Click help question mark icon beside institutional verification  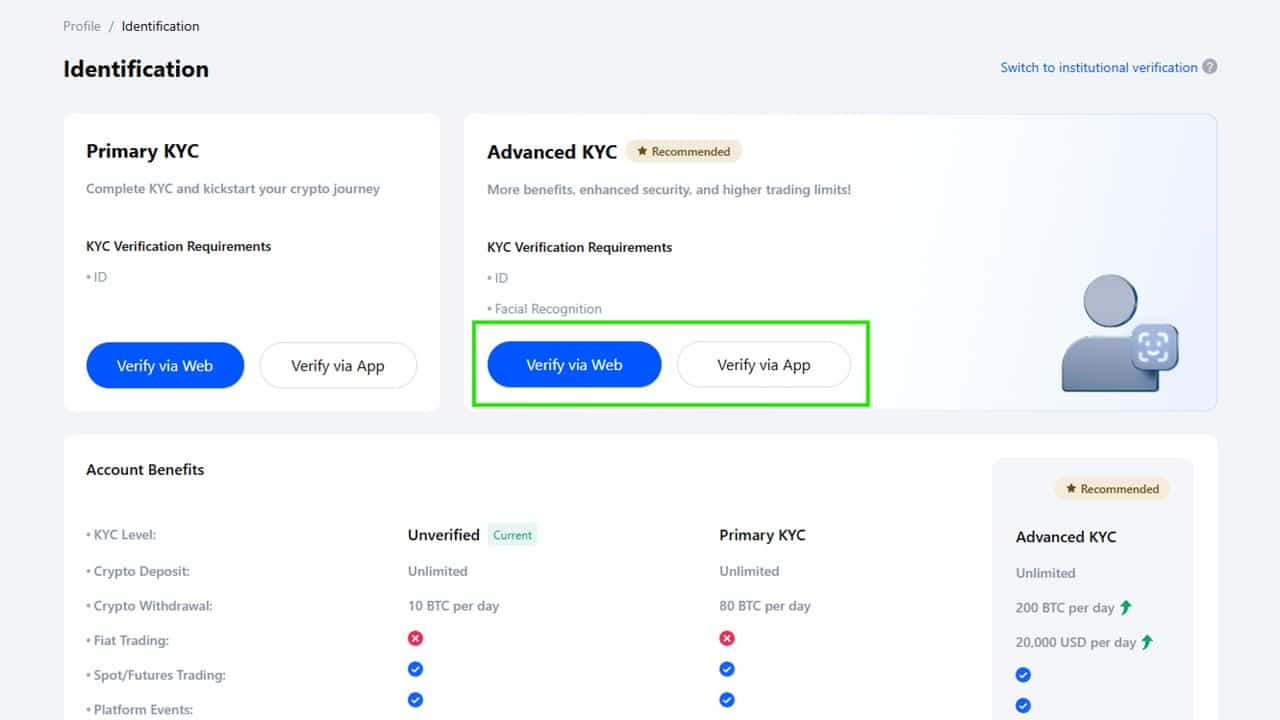coord(1210,67)
